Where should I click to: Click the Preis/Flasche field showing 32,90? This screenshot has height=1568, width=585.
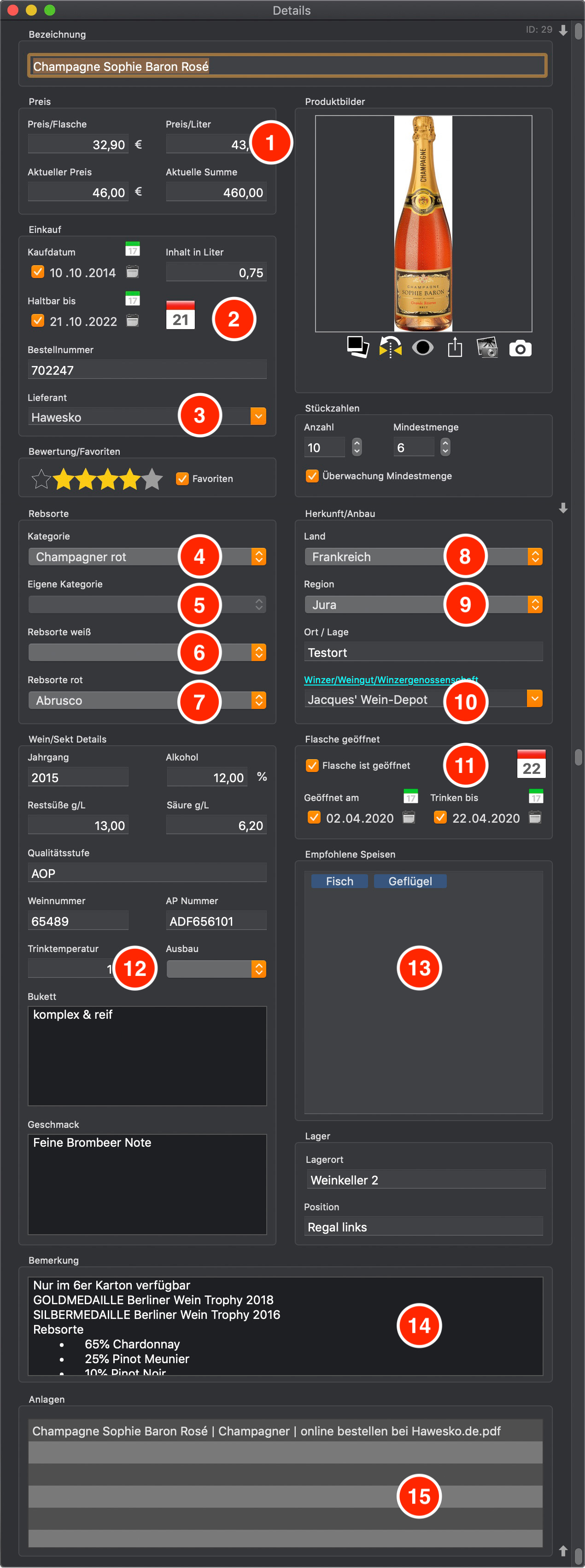click(x=78, y=144)
